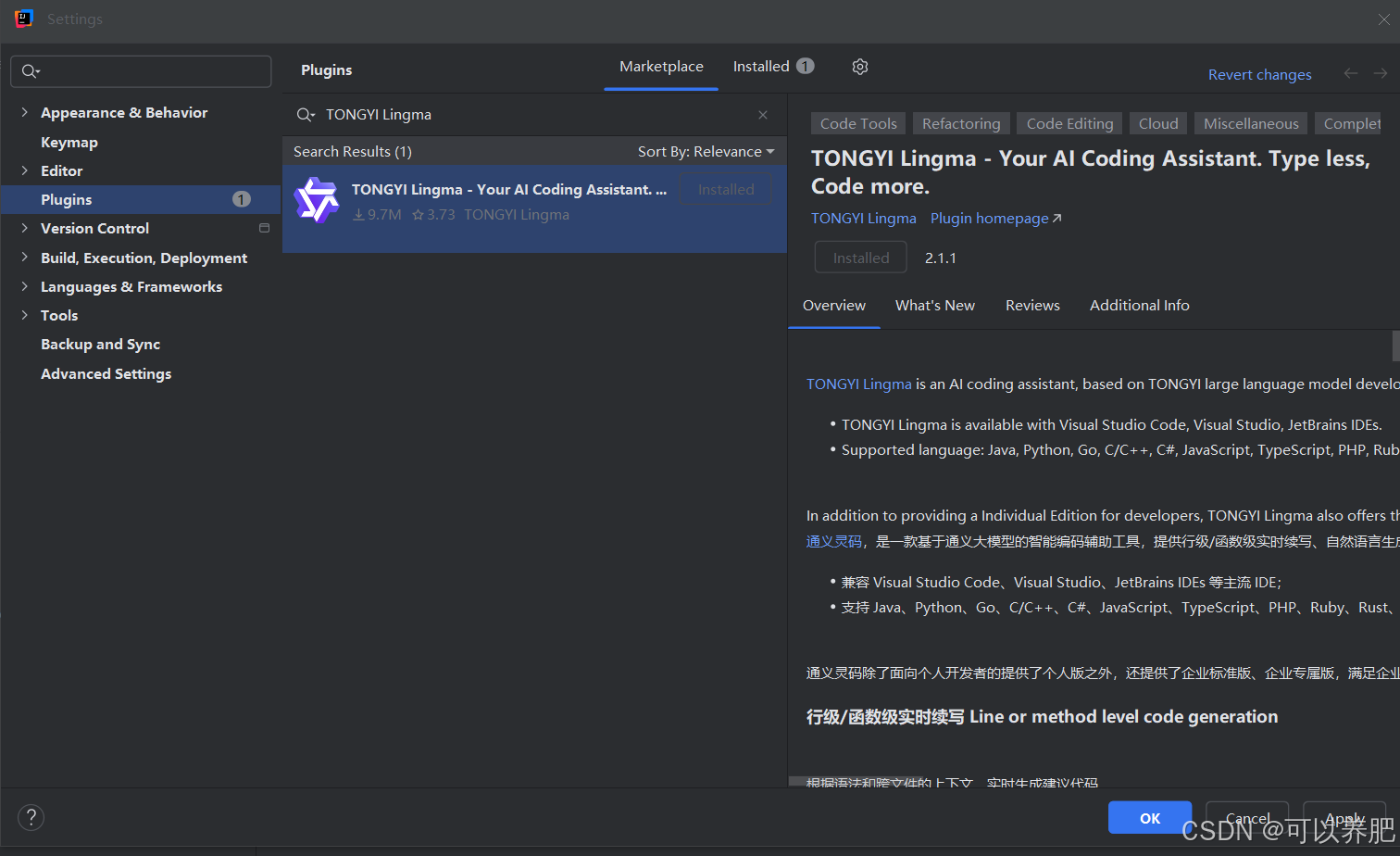Open the Plugin homepage link
Viewport: 1400px width, 856px height.
995,219
